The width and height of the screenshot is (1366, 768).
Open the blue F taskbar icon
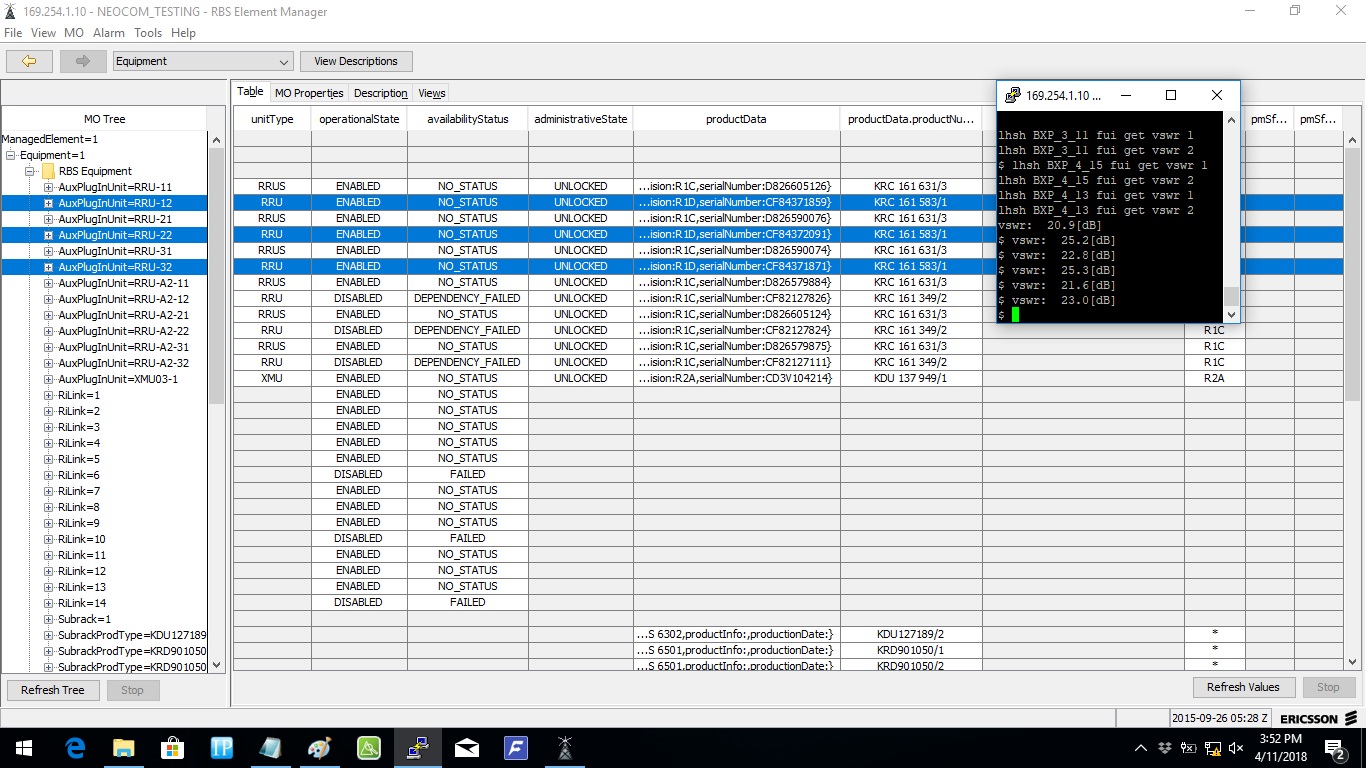click(516, 747)
